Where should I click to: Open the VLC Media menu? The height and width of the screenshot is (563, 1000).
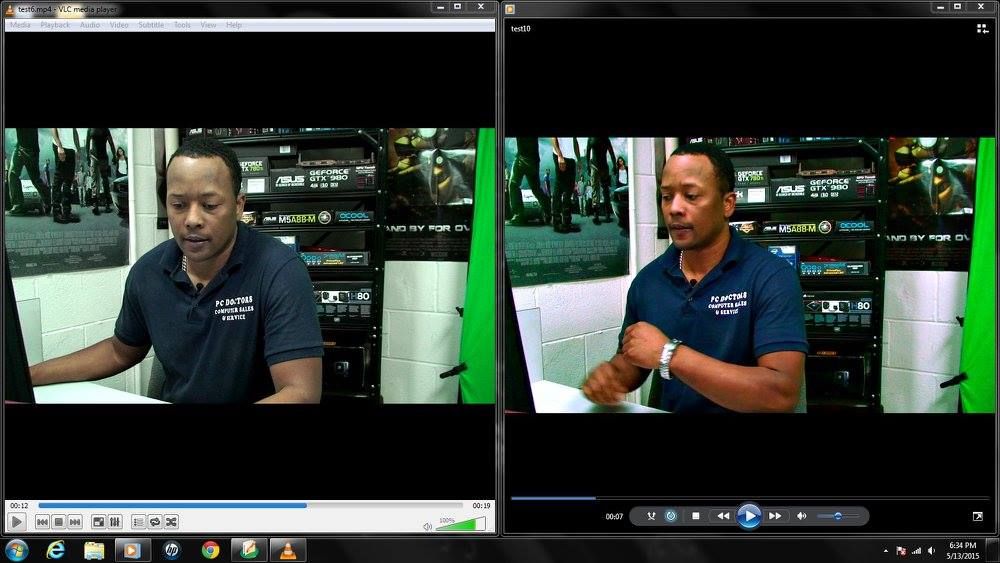pos(20,25)
